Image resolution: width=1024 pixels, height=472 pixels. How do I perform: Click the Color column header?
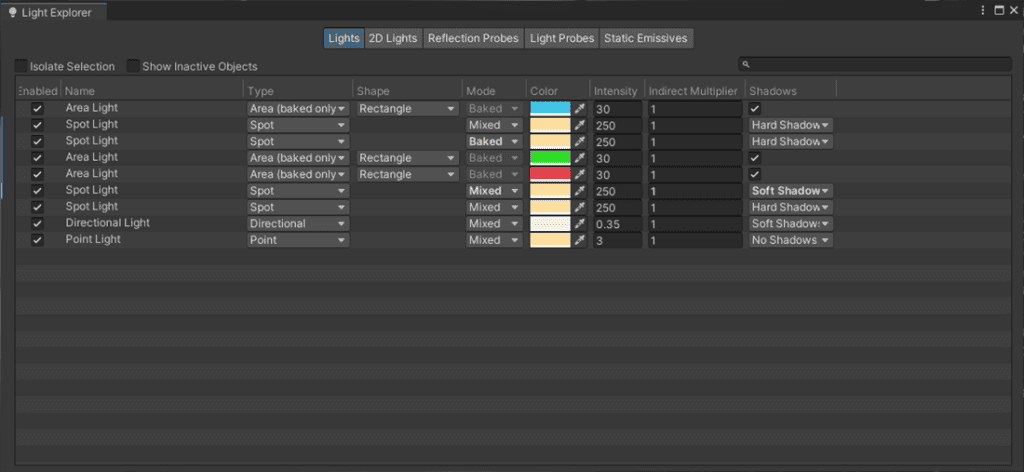[x=558, y=91]
